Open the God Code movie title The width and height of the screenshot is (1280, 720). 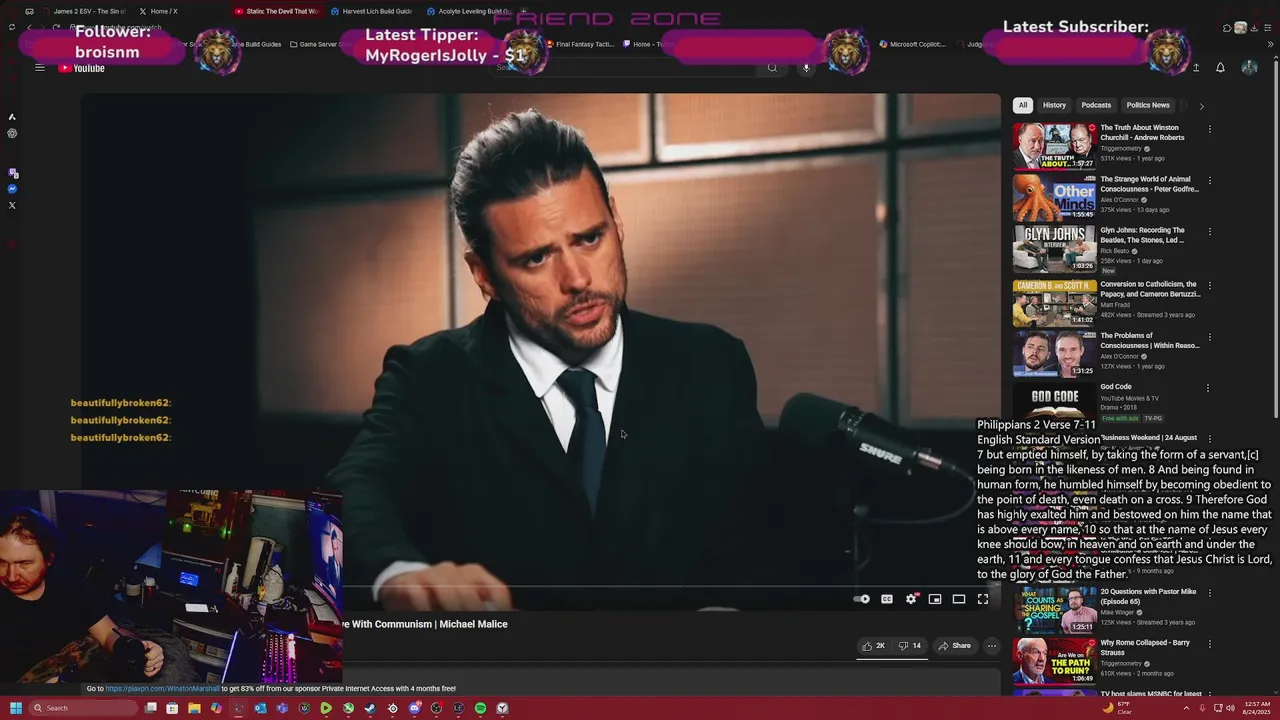(1116, 387)
